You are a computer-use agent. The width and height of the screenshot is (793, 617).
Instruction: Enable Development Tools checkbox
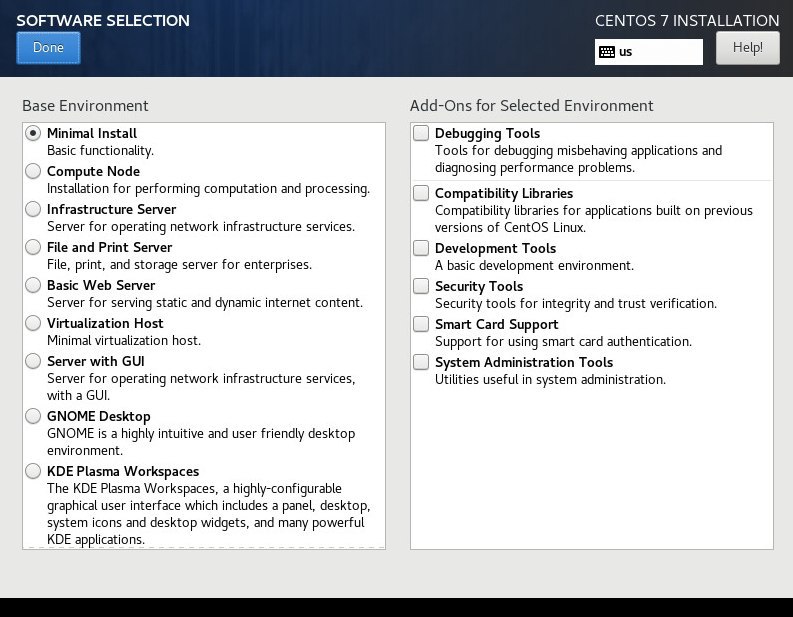(x=421, y=248)
